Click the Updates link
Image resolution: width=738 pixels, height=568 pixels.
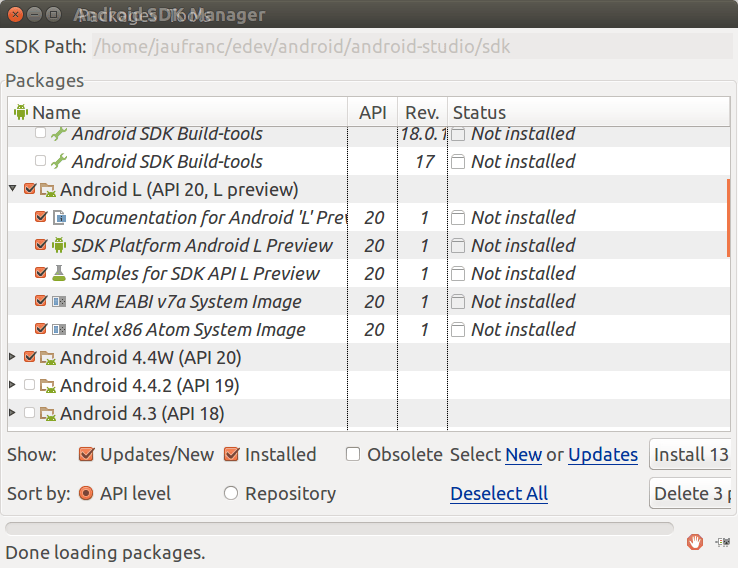(603, 455)
